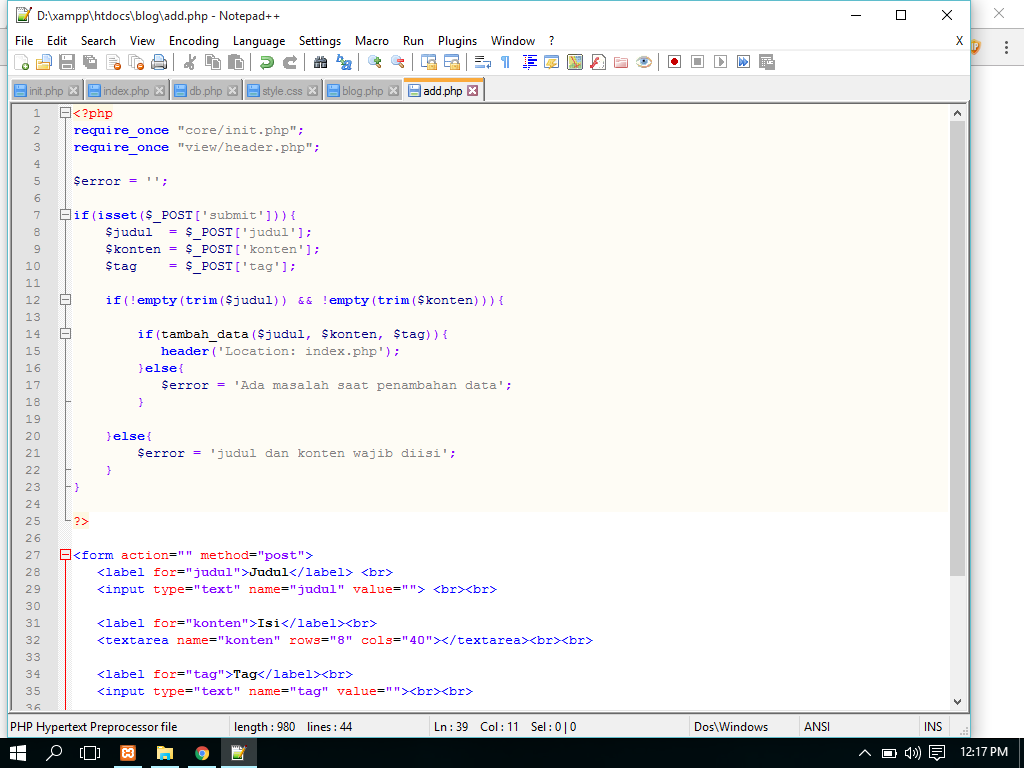The width and height of the screenshot is (1024, 768).
Task: Close the db.php tab
Action: (232, 91)
